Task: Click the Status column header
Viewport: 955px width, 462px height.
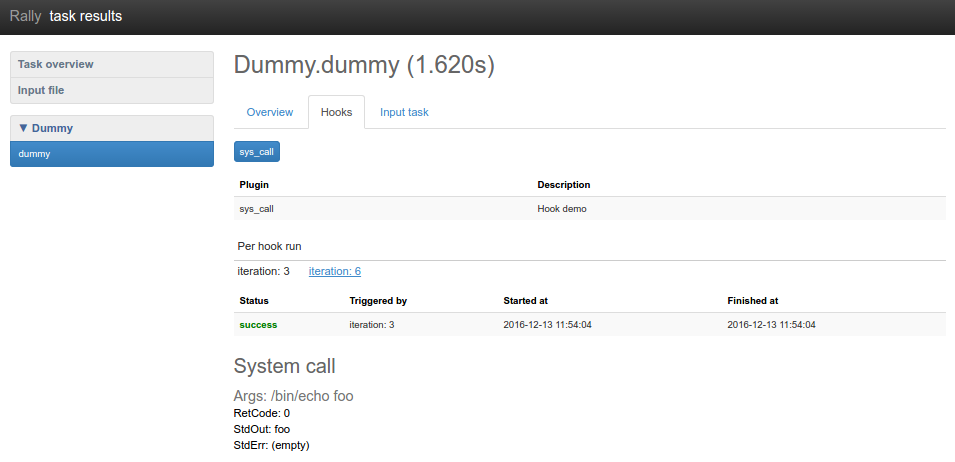Action: pos(254,300)
